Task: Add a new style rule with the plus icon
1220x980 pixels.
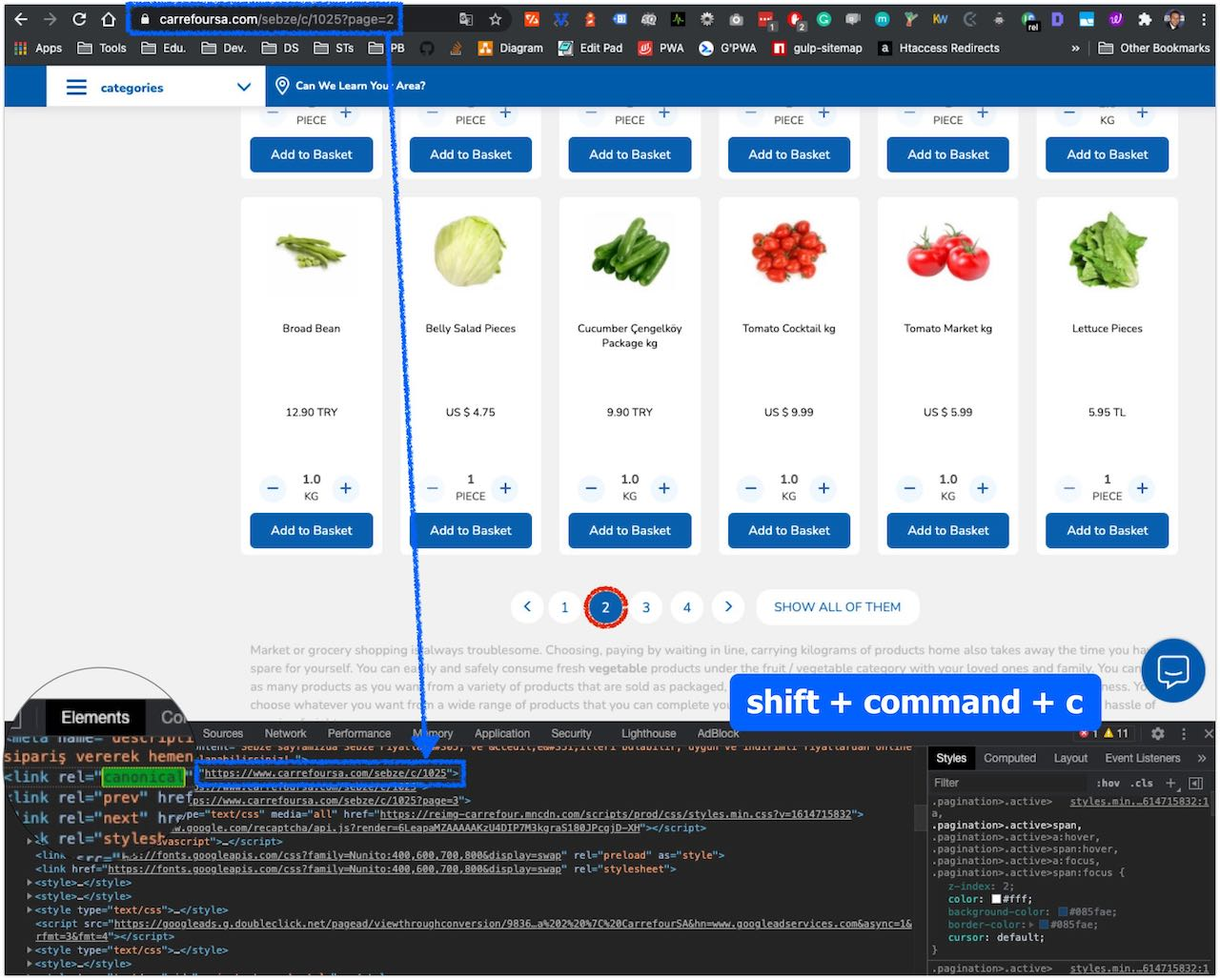Action: coord(1171,783)
